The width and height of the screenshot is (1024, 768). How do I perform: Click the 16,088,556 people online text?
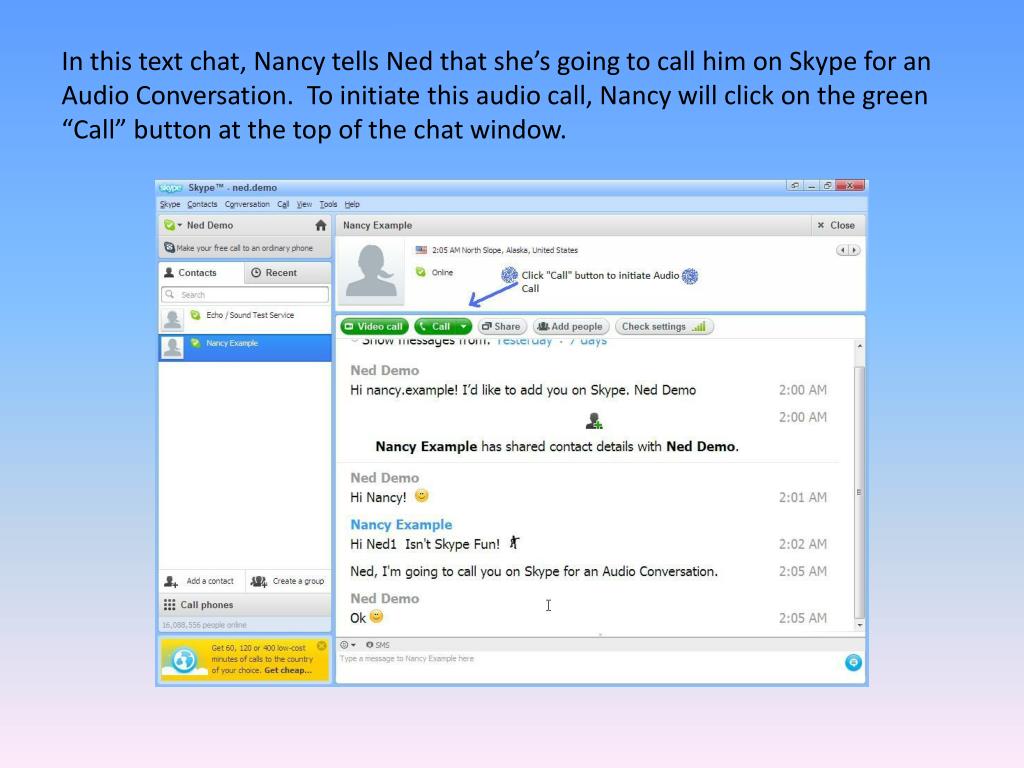(204, 625)
